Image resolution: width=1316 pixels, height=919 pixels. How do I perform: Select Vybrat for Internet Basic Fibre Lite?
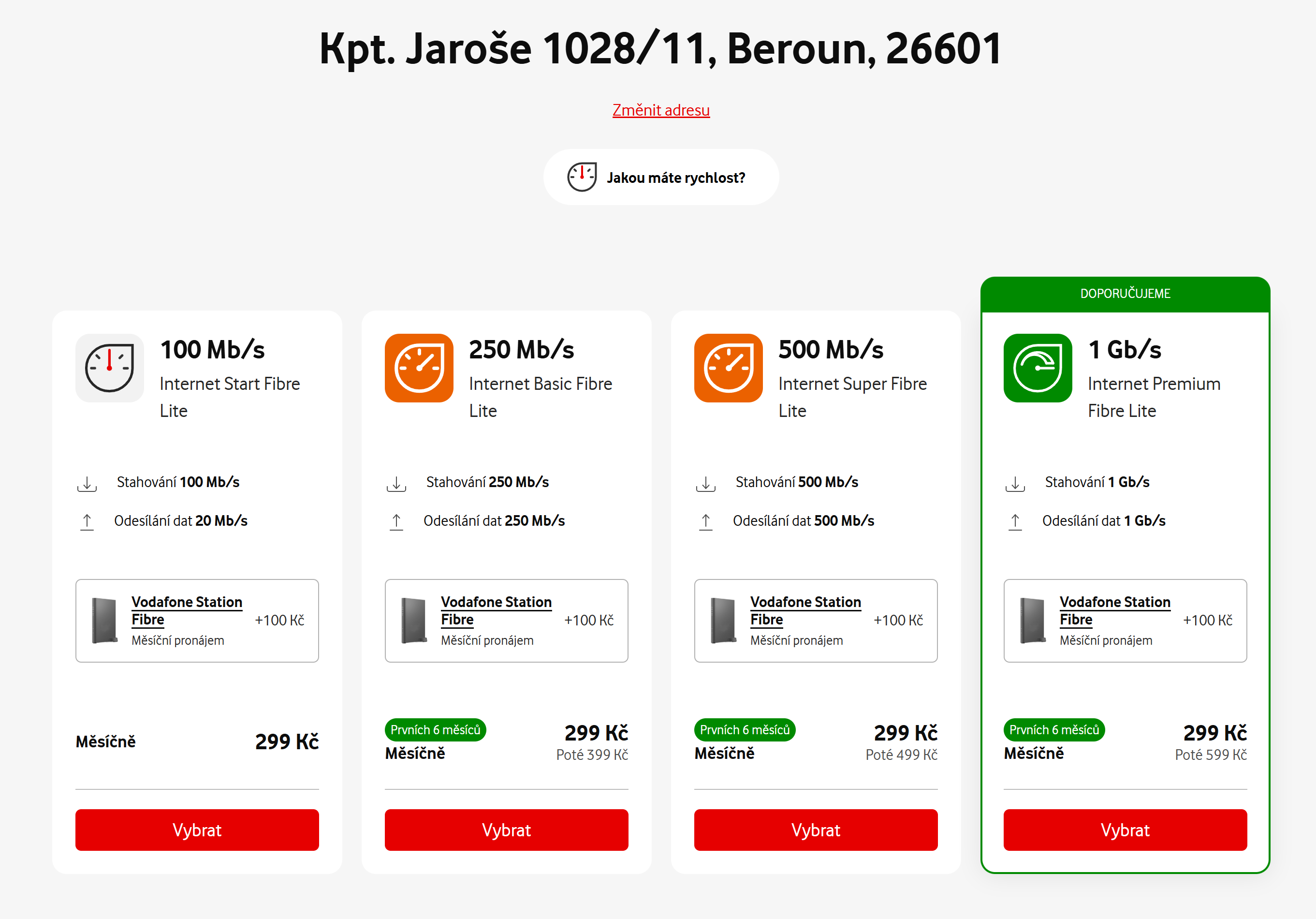pyautogui.click(x=507, y=830)
